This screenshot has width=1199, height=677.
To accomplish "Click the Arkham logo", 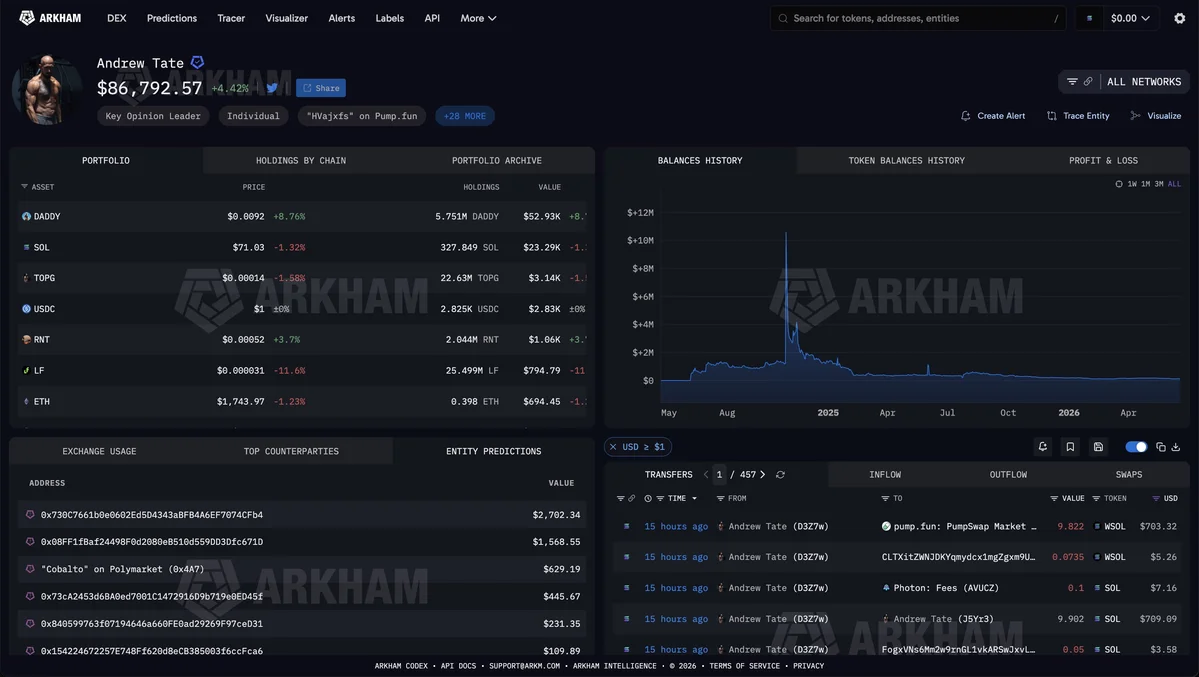I will [50, 18].
